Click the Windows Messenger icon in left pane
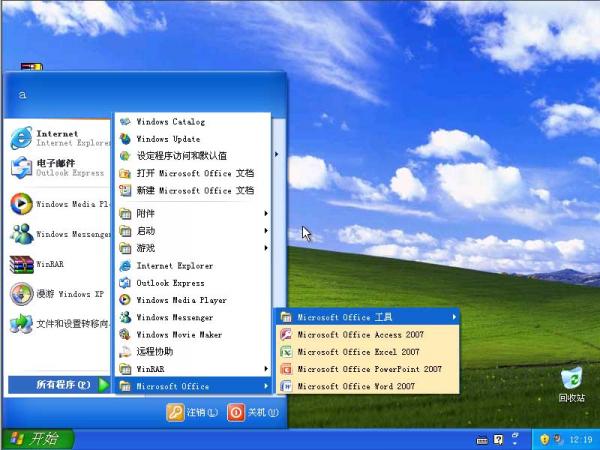 pyautogui.click(x=21, y=234)
